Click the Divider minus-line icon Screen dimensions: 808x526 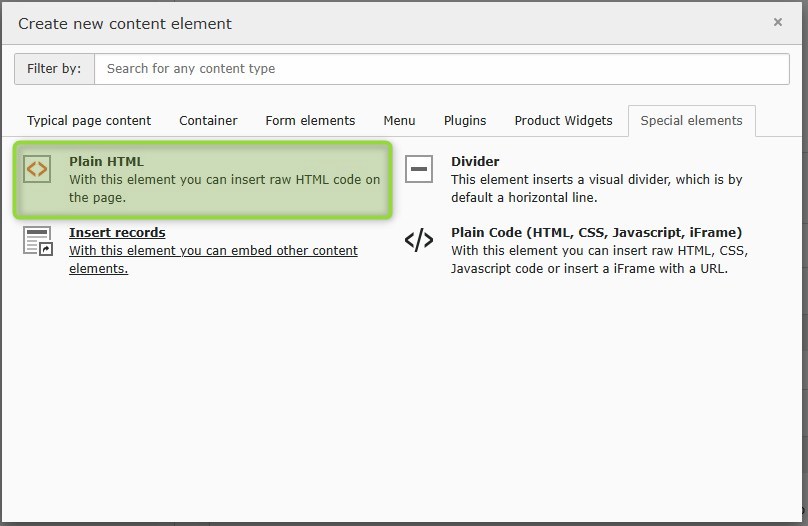419,169
